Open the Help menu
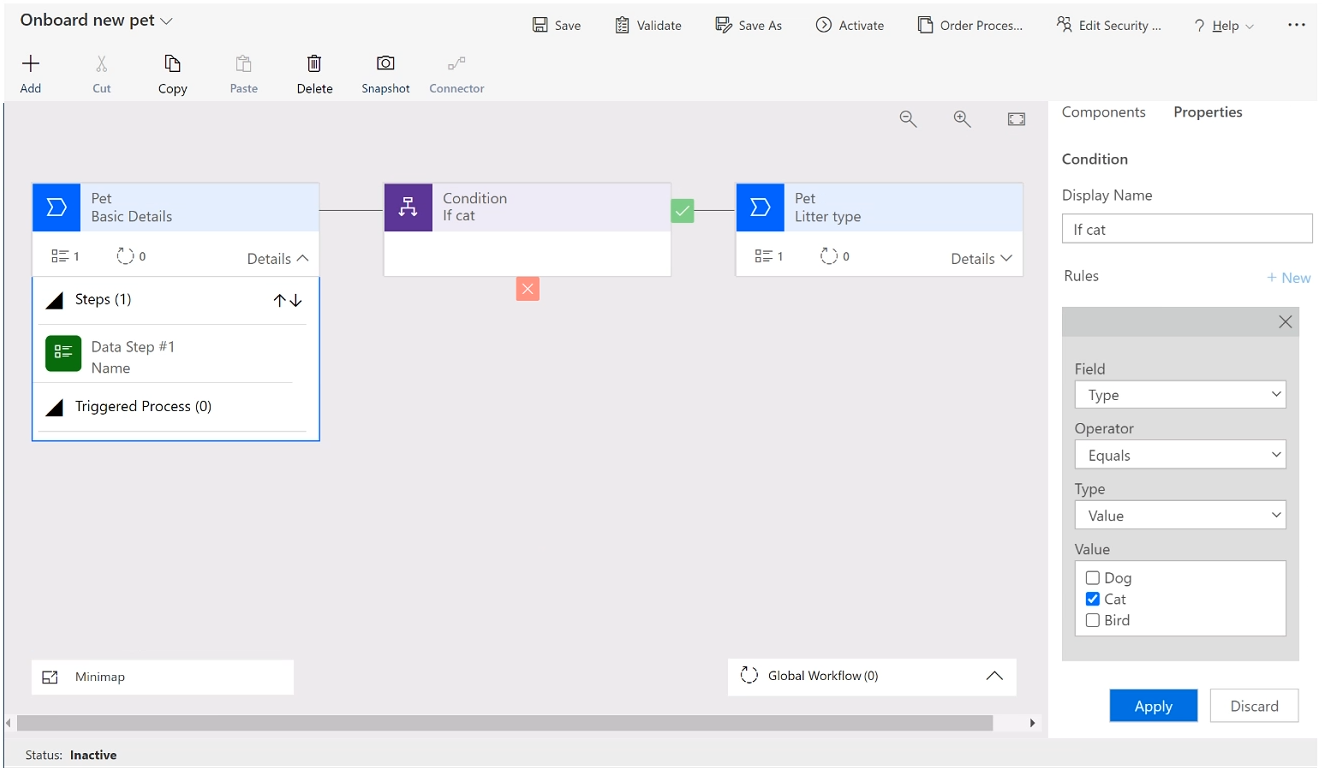 pos(1224,26)
